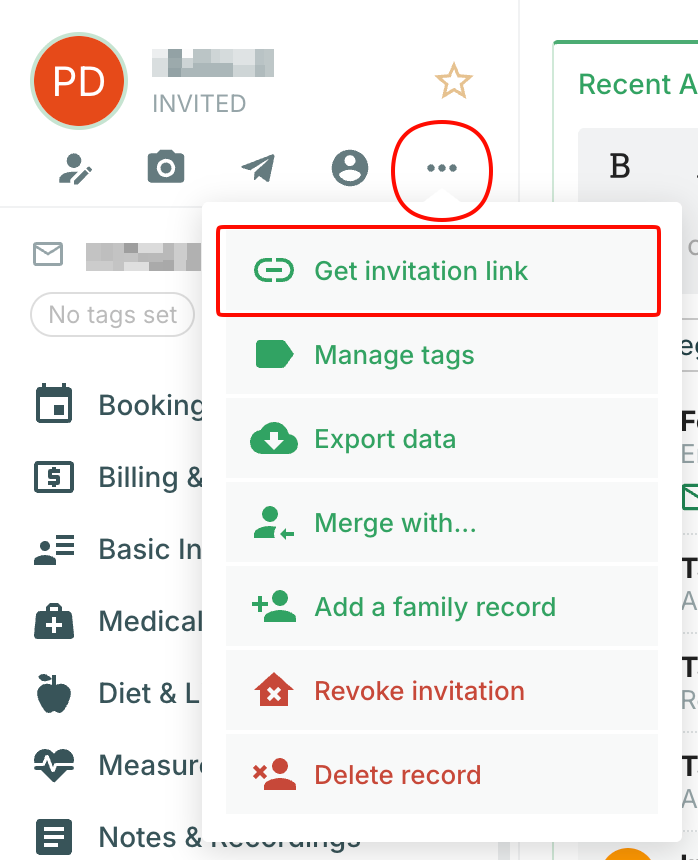Toggle the favorite star icon

(453, 82)
